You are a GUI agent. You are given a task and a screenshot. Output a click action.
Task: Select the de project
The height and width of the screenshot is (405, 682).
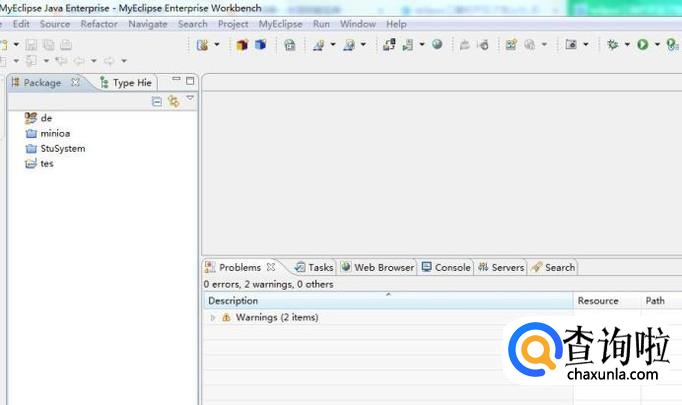pos(38,118)
